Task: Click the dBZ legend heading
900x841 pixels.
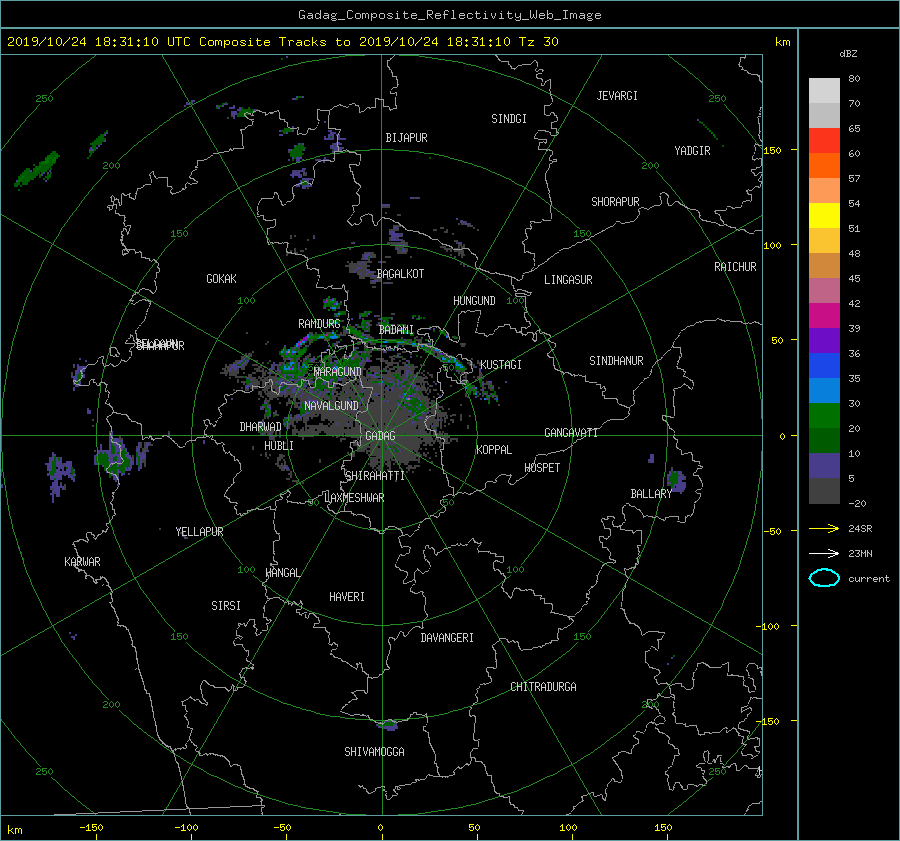Action: pyautogui.click(x=848, y=53)
